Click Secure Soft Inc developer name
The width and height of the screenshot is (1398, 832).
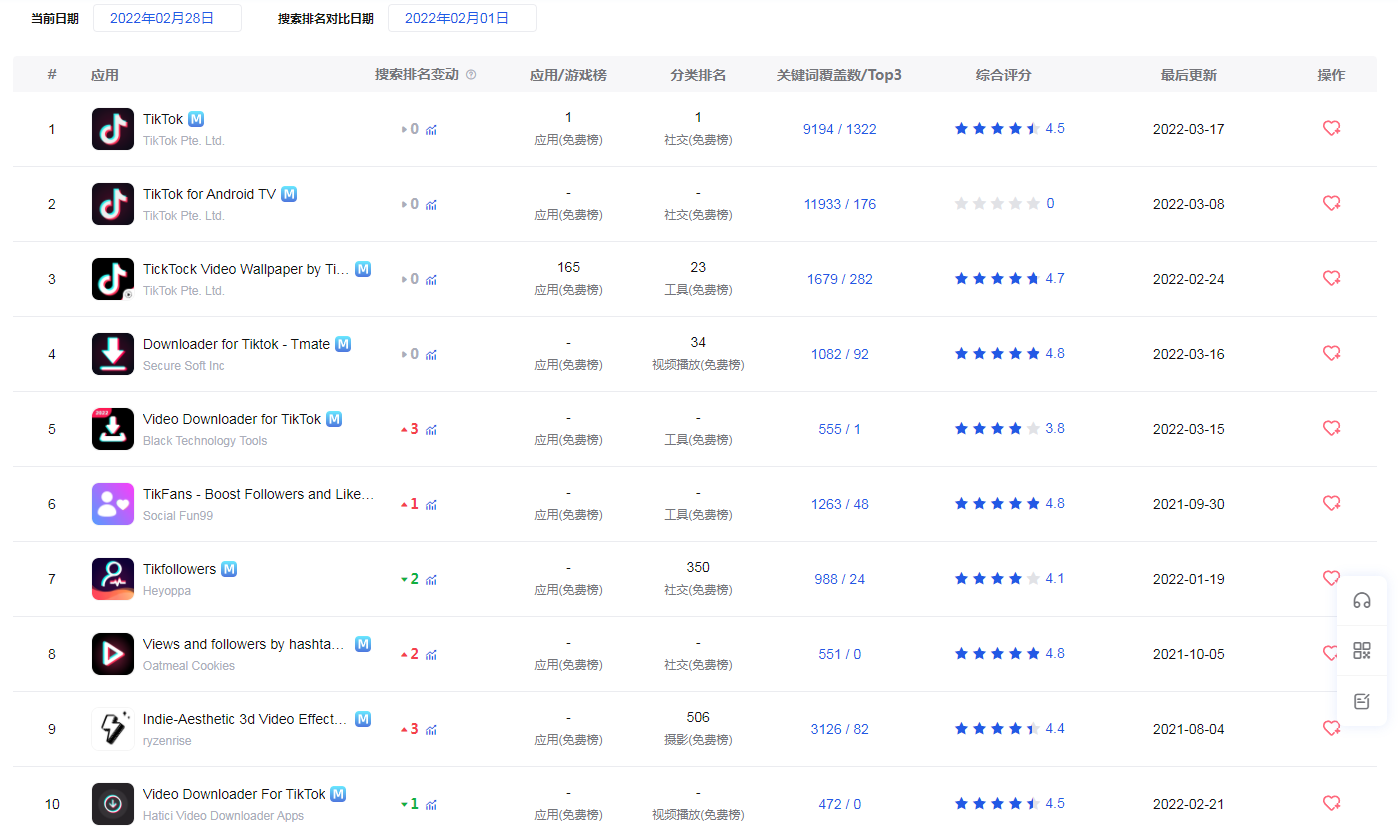click(x=184, y=366)
